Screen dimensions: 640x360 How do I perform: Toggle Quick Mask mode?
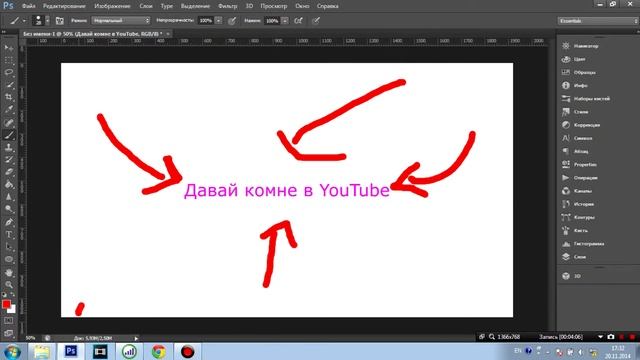point(9,321)
